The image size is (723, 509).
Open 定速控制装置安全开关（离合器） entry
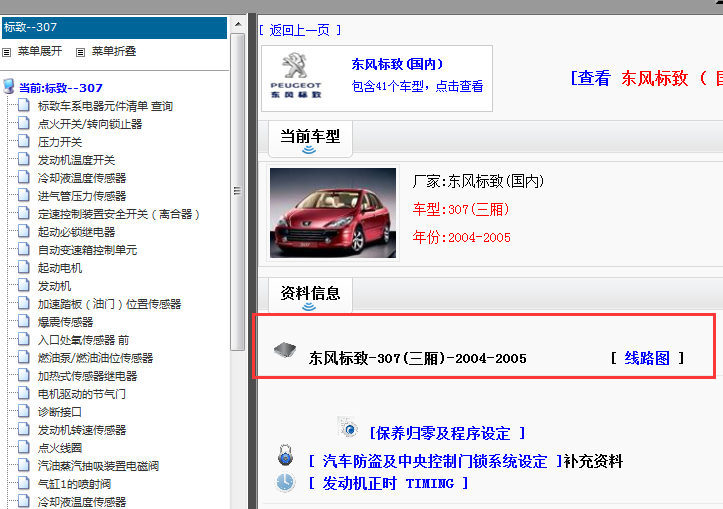coord(119,214)
